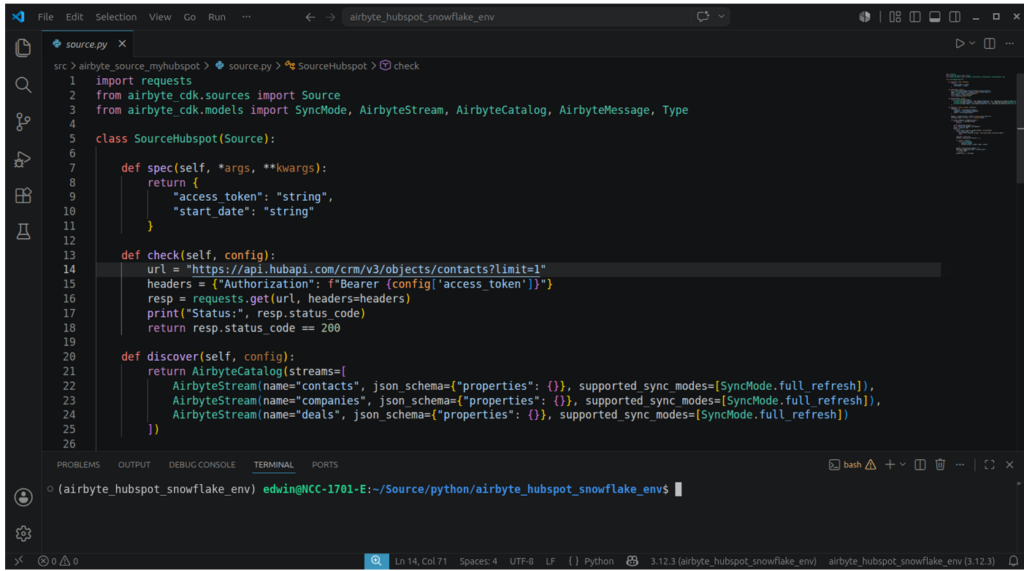This screenshot has width=1024, height=571.
Task: Open the Run button dropdown arrow
Action: point(972,44)
